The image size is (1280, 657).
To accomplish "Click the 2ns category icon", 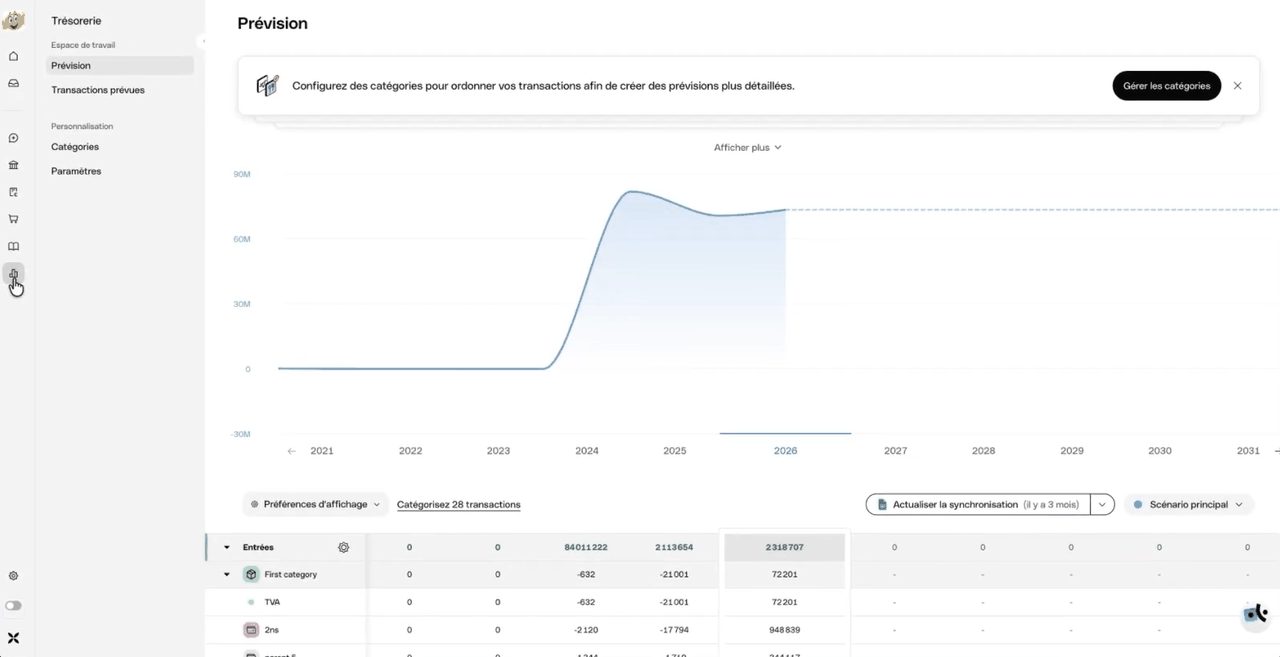I will pyautogui.click(x=251, y=630).
